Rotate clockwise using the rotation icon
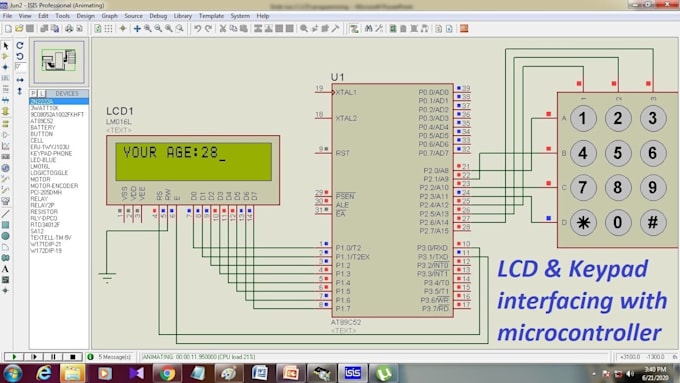The height and width of the screenshot is (383, 680). (x=20, y=46)
